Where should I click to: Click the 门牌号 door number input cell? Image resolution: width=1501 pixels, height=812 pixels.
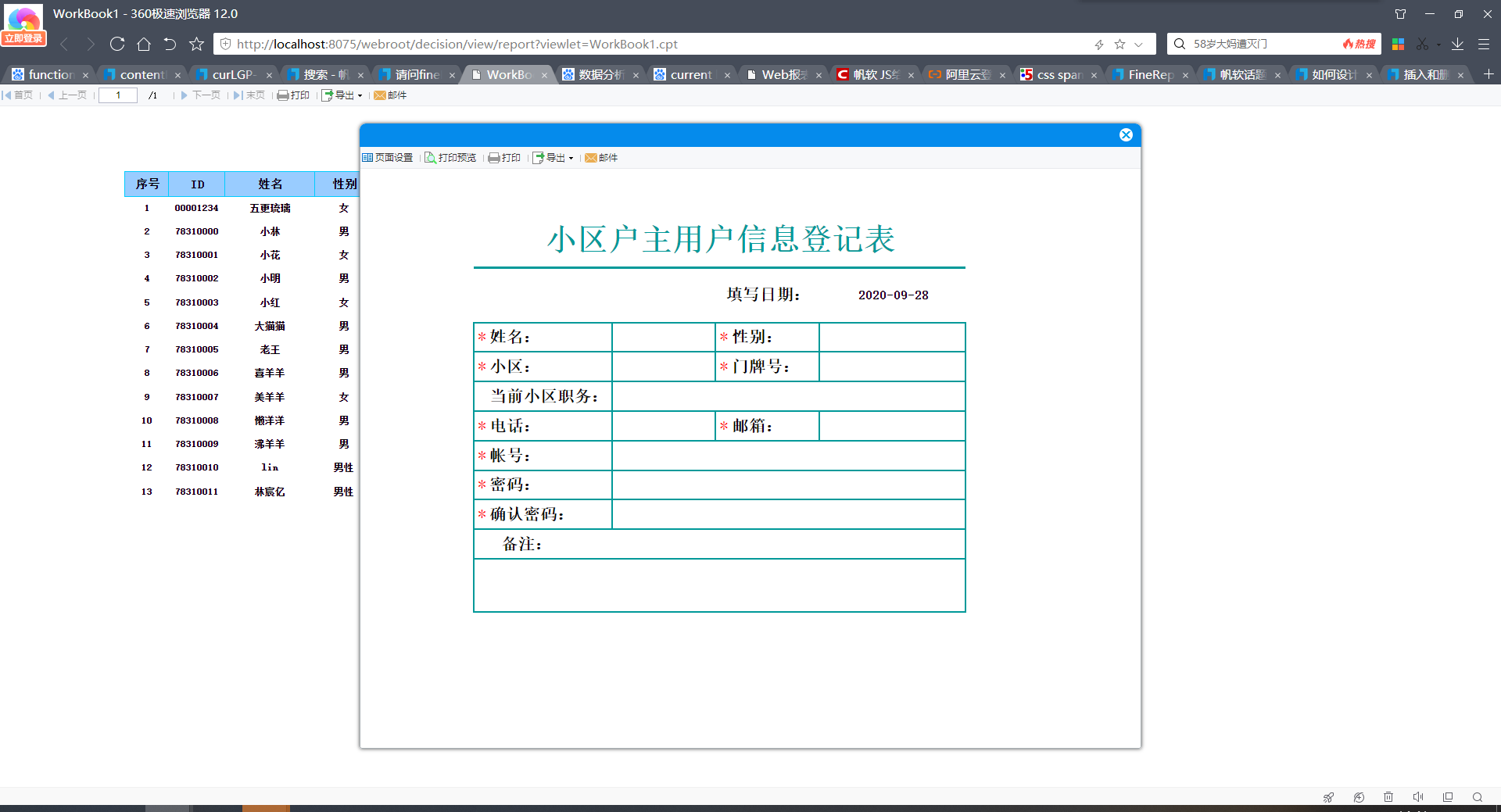[892, 367]
